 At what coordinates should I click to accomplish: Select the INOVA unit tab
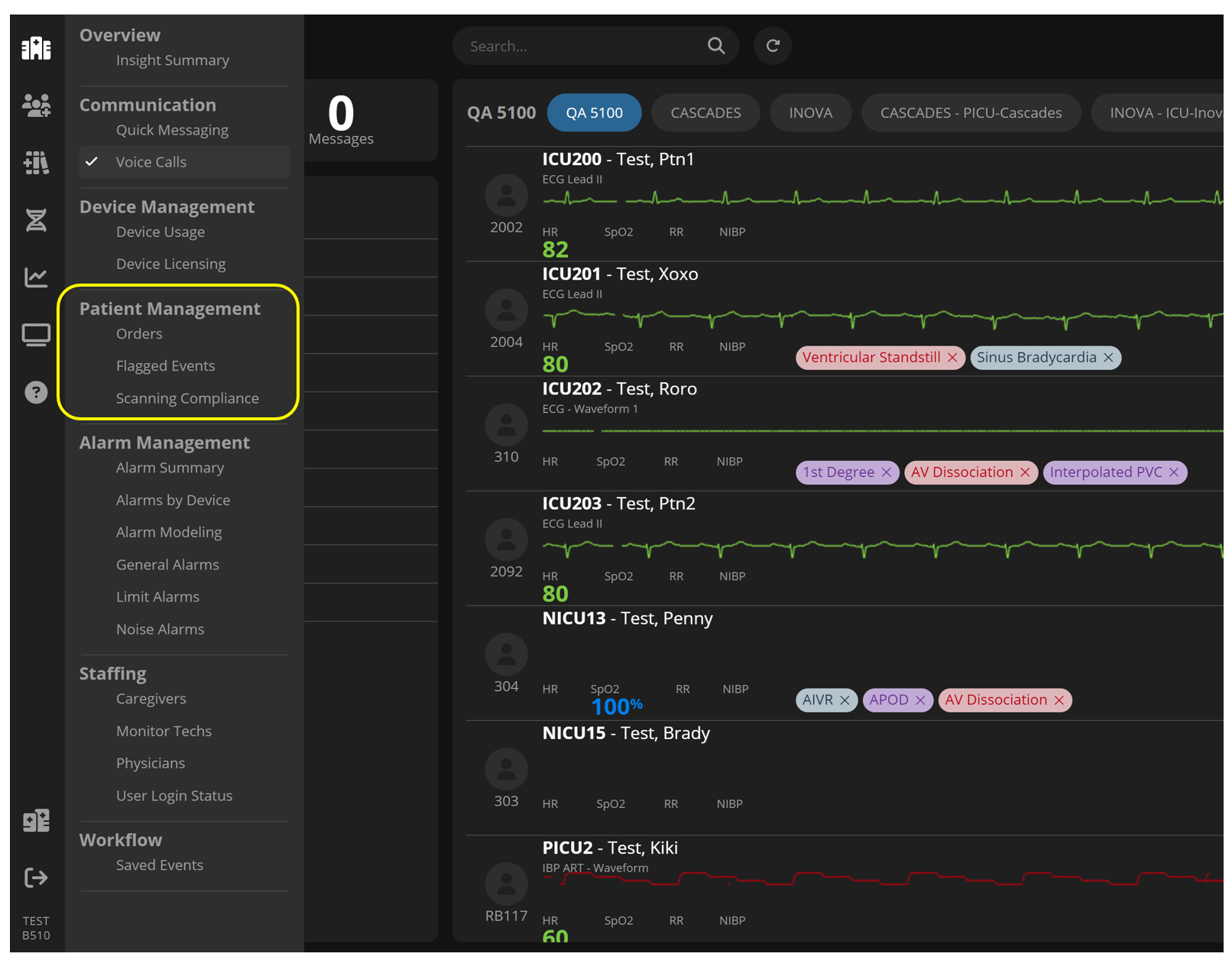tap(810, 113)
